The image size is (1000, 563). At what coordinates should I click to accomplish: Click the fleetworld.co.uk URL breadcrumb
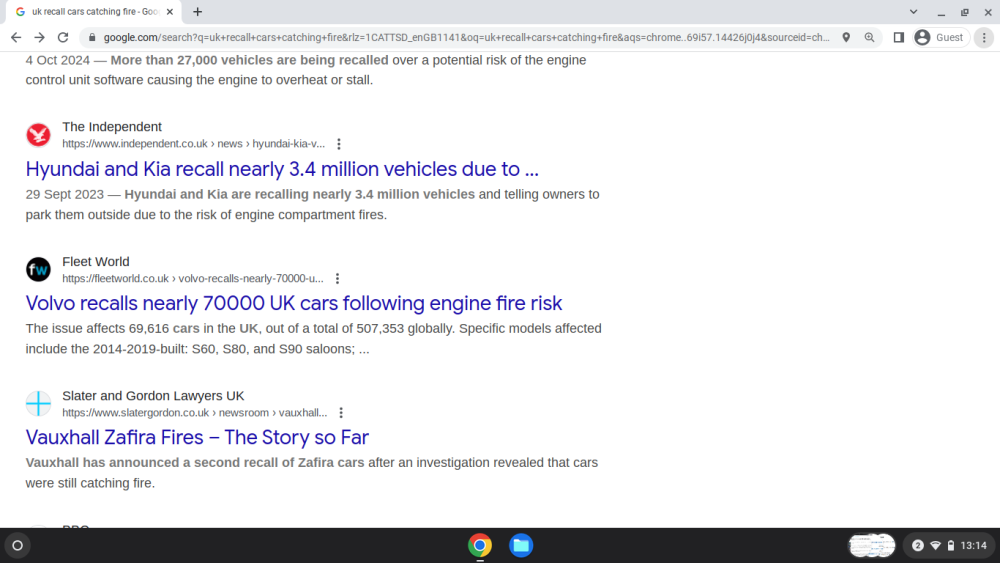193,279
